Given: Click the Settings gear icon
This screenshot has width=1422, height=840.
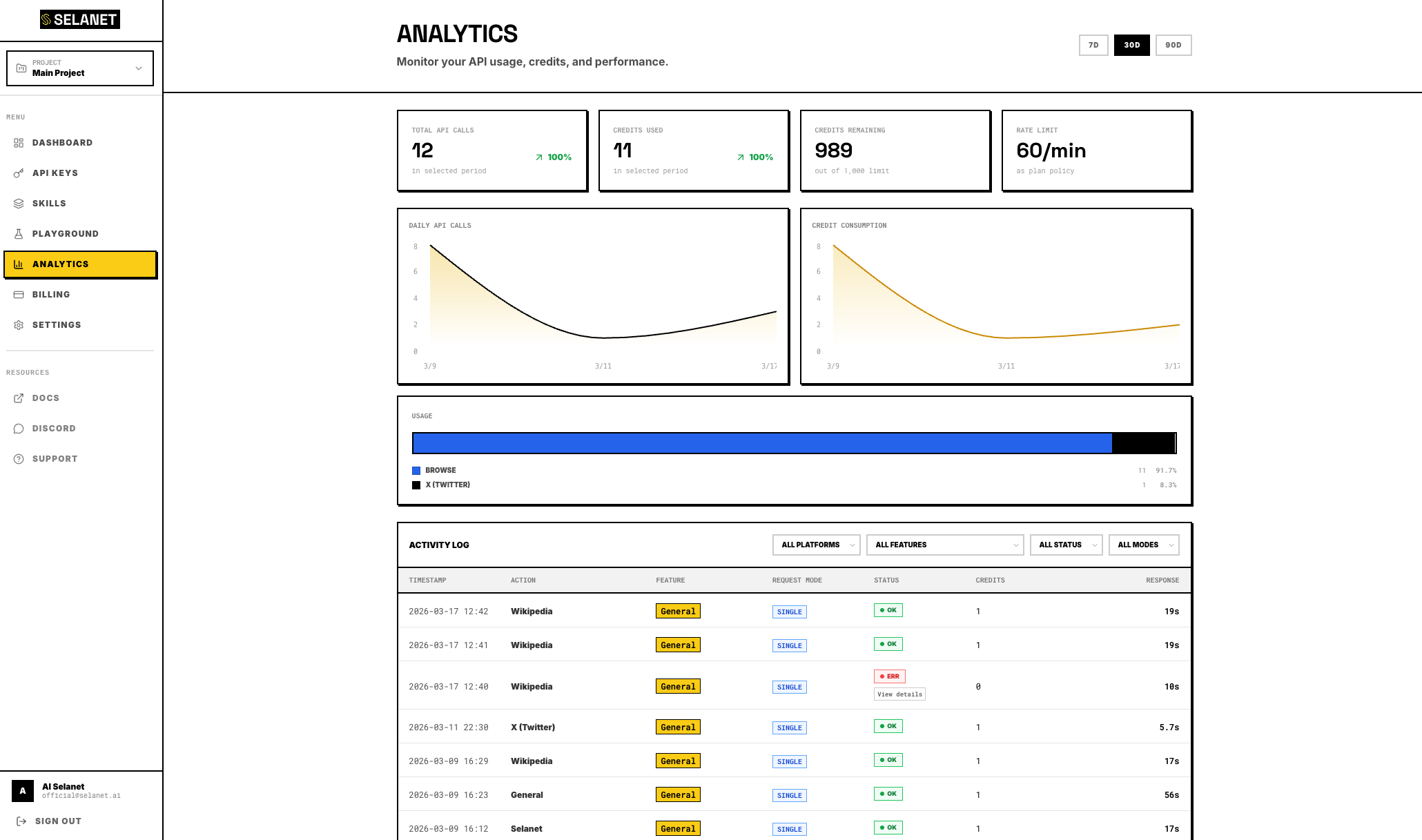Looking at the screenshot, I should (19, 325).
